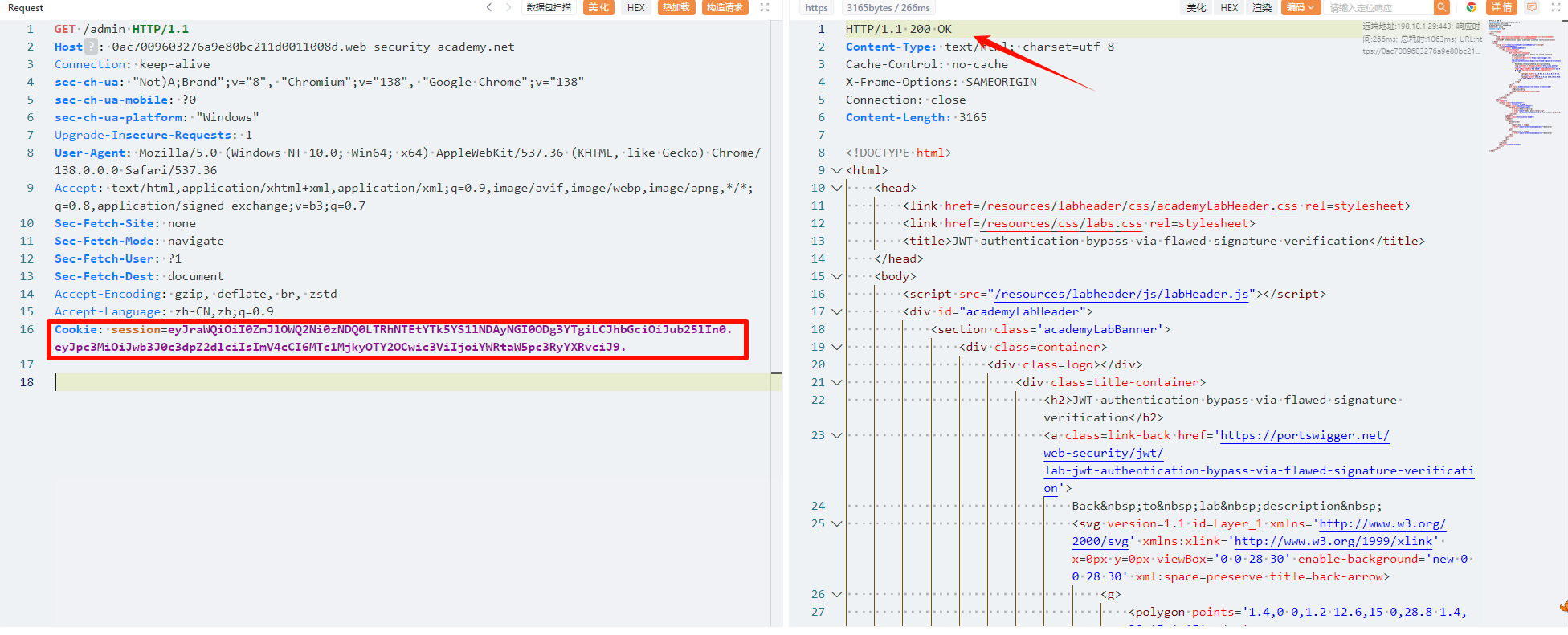Screen dimensions: 1568x635
Task: Collapse academyLabHeader div fold arrow on line 17
Action: (836, 311)
